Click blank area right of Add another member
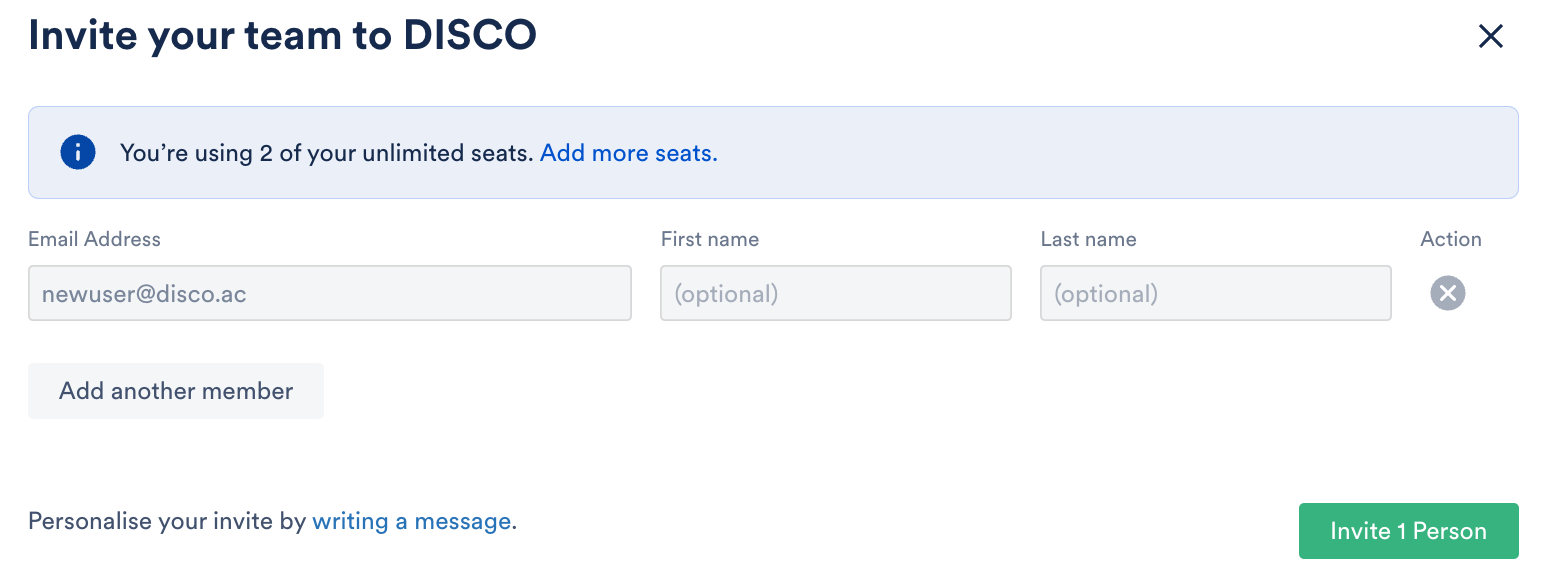Image resolution: width=1542 pixels, height=577 pixels. click(x=800, y=391)
